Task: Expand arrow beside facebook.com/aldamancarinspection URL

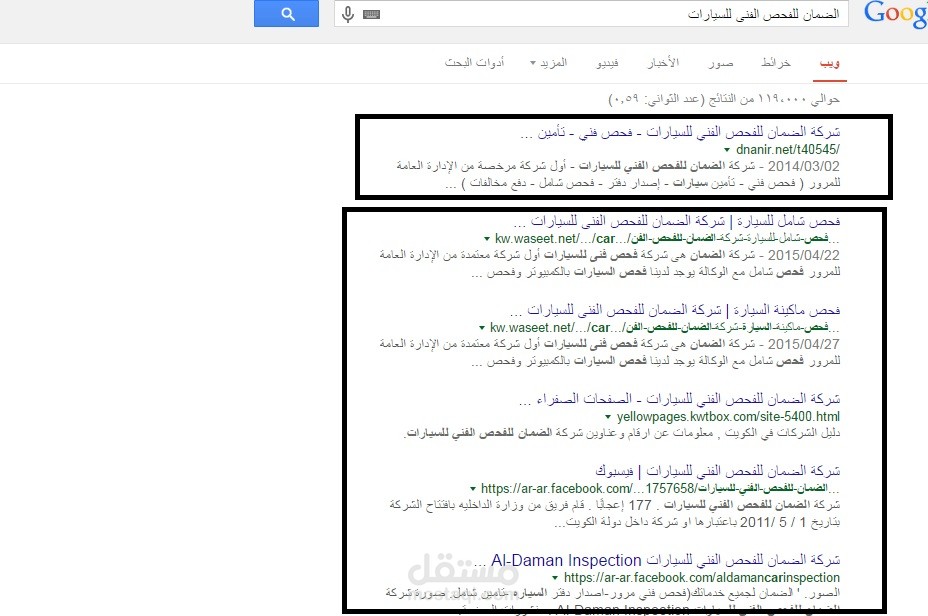Action: [x=555, y=578]
